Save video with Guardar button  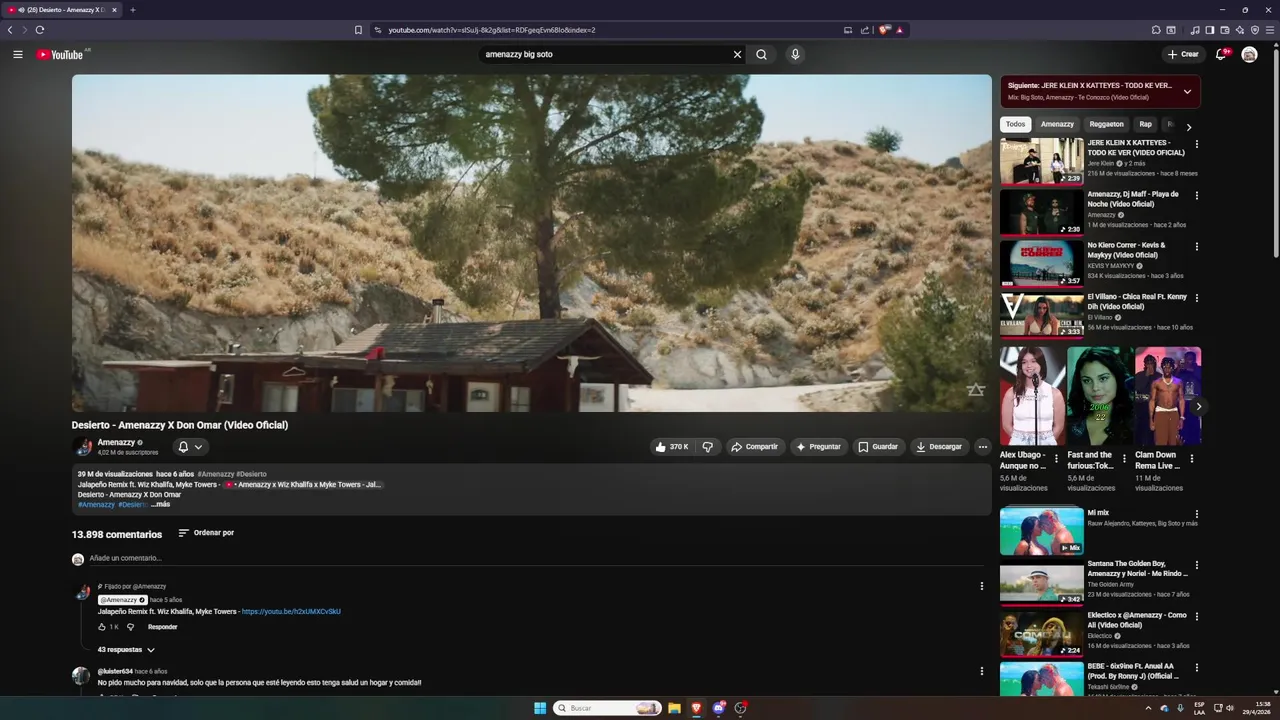point(878,447)
